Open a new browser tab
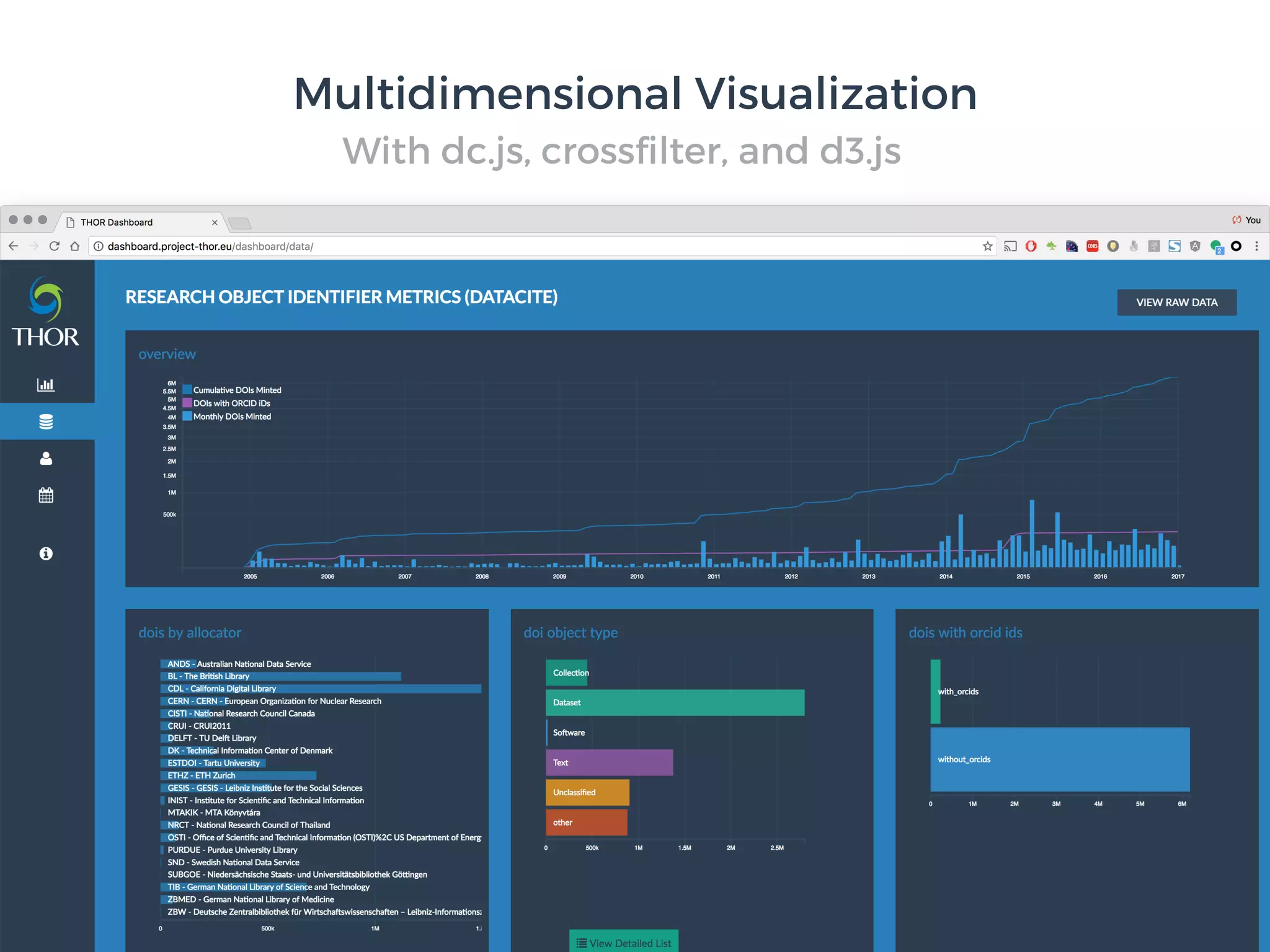This screenshot has height=952, width=1270. [239, 223]
